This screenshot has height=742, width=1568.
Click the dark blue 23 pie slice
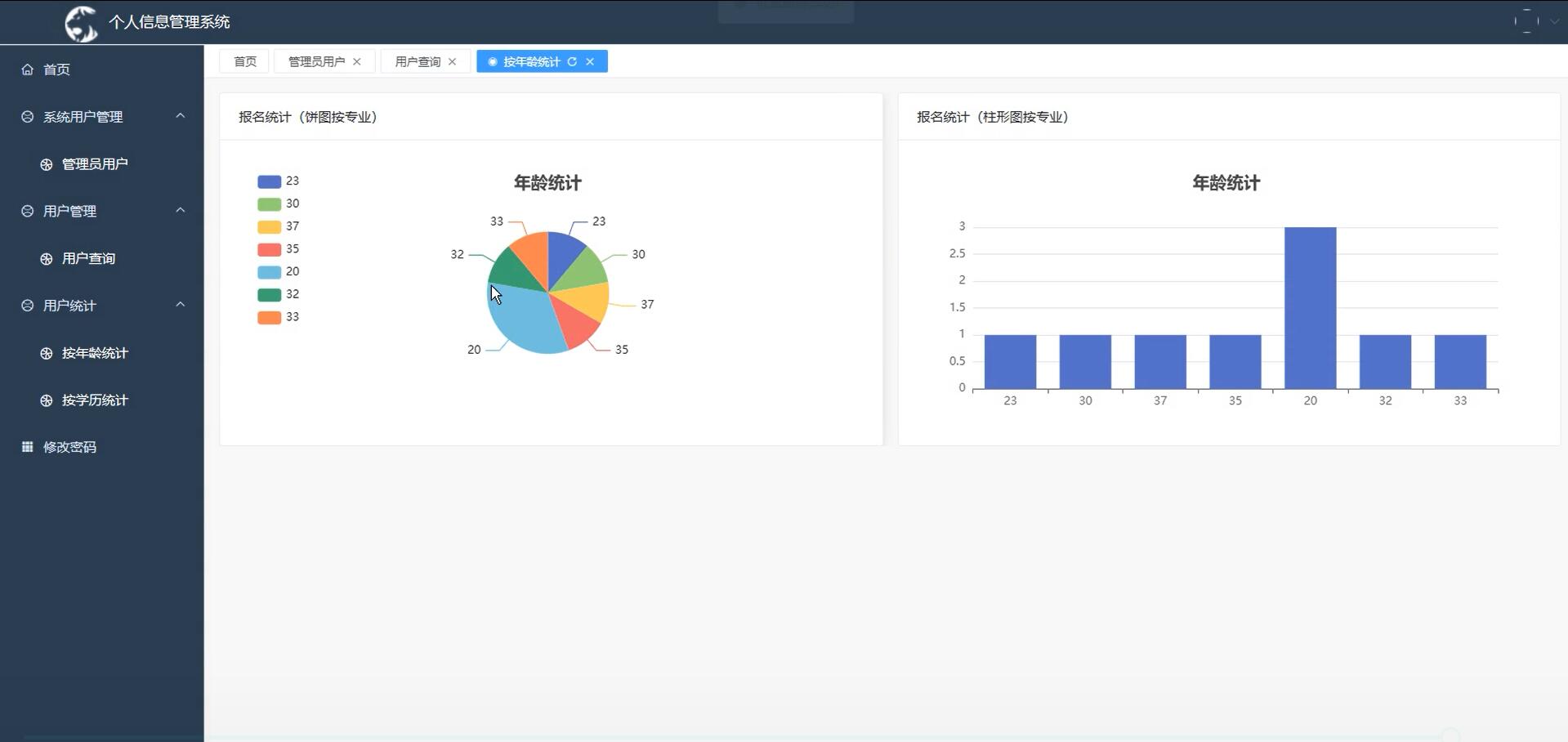(x=564, y=253)
